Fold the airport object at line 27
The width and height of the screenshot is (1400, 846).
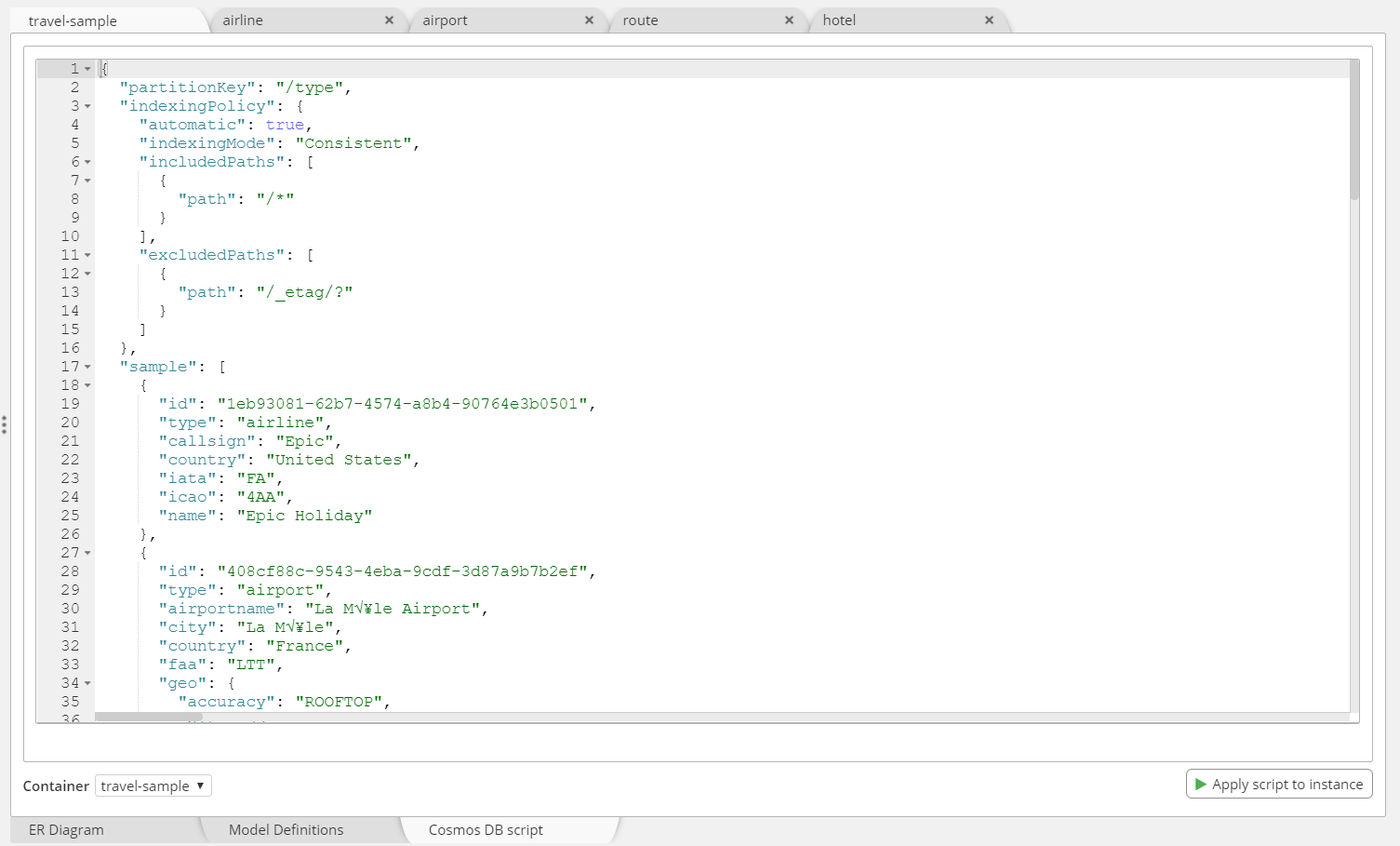click(x=87, y=553)
